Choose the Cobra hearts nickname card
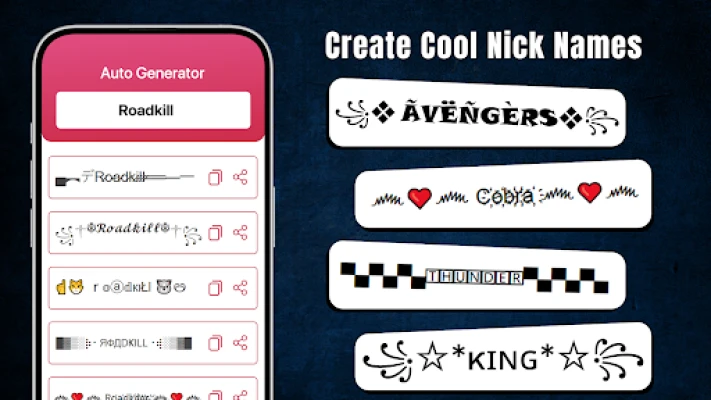711x400 pixels. point(503,195)
